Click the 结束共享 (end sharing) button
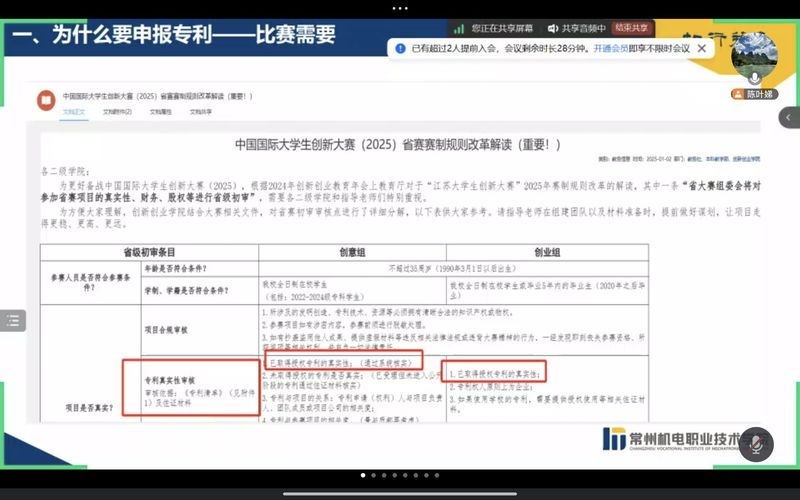This screenshot has height=500, width=800. (632, 28)
